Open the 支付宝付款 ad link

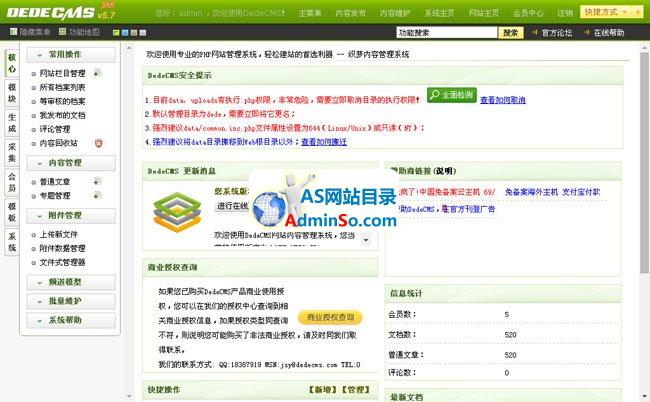coord(581,192)
